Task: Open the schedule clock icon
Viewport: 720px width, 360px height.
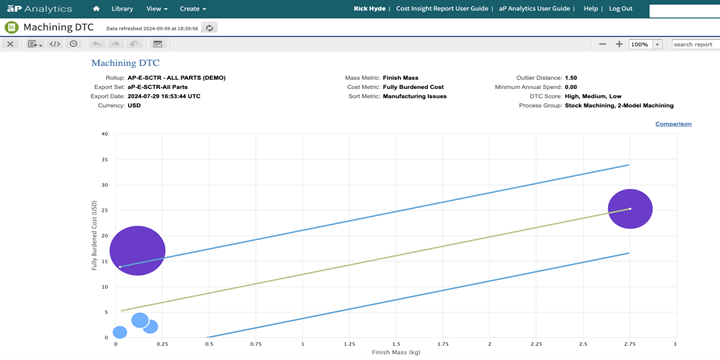Action: point(73,44)
